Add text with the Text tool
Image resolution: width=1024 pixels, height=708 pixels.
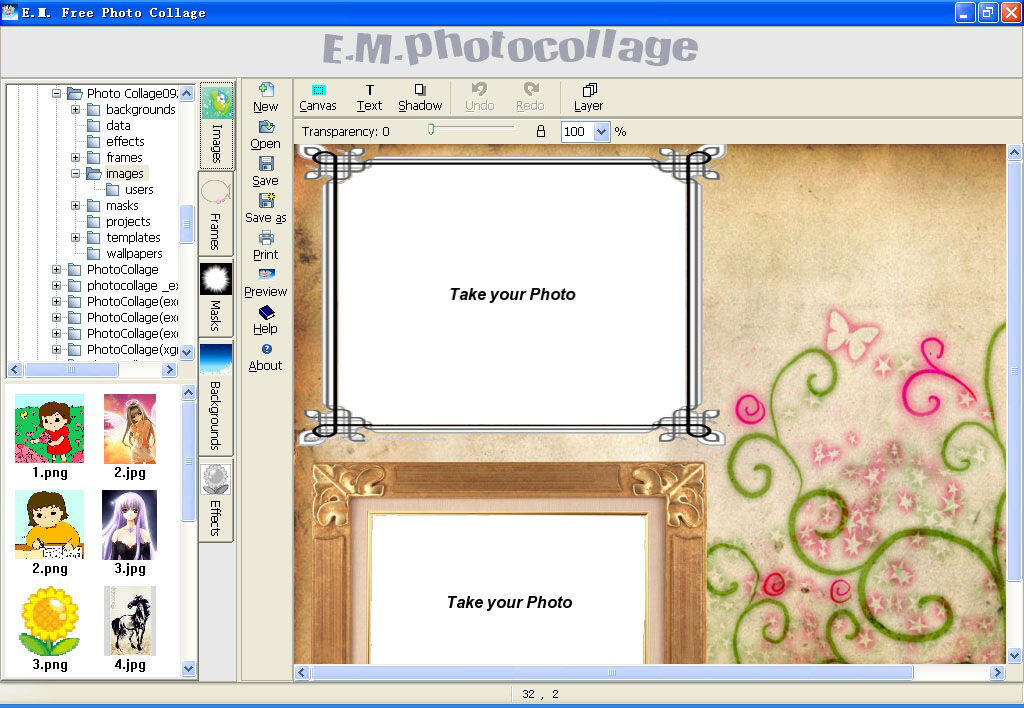[x=370, y=90]
